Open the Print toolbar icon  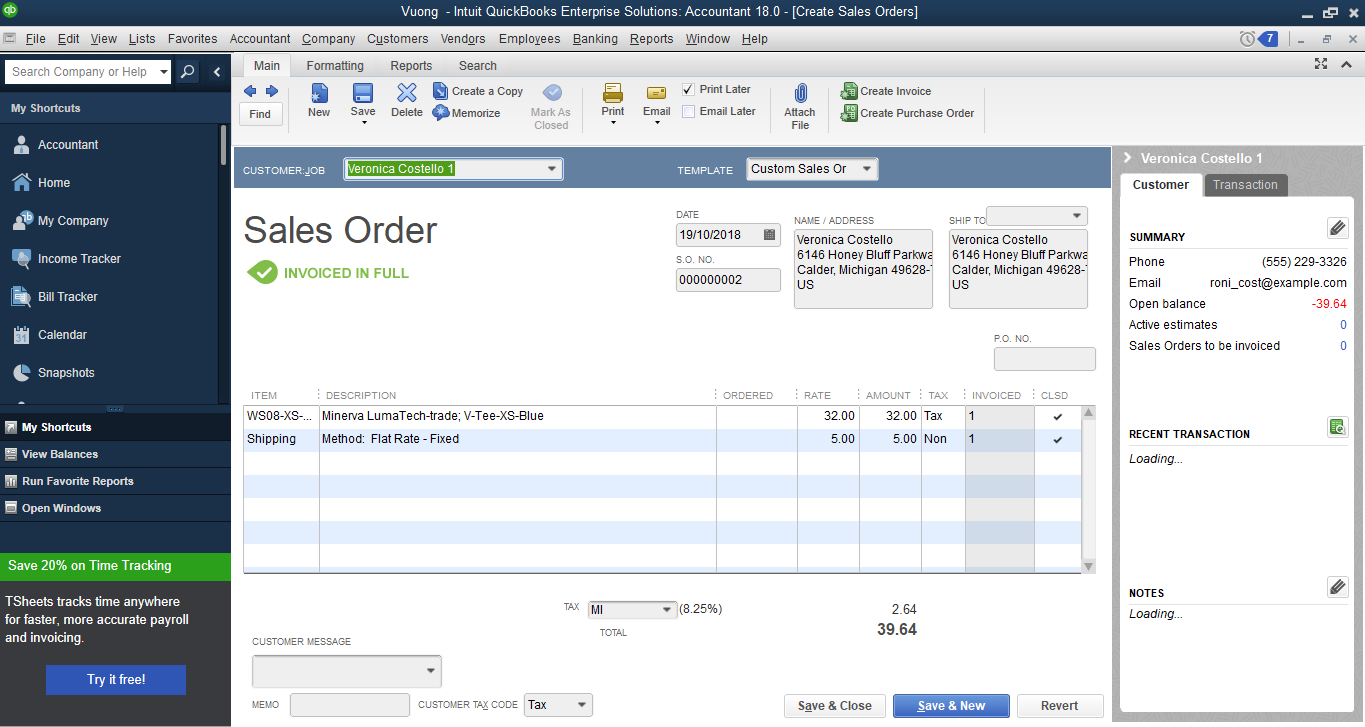613,94
